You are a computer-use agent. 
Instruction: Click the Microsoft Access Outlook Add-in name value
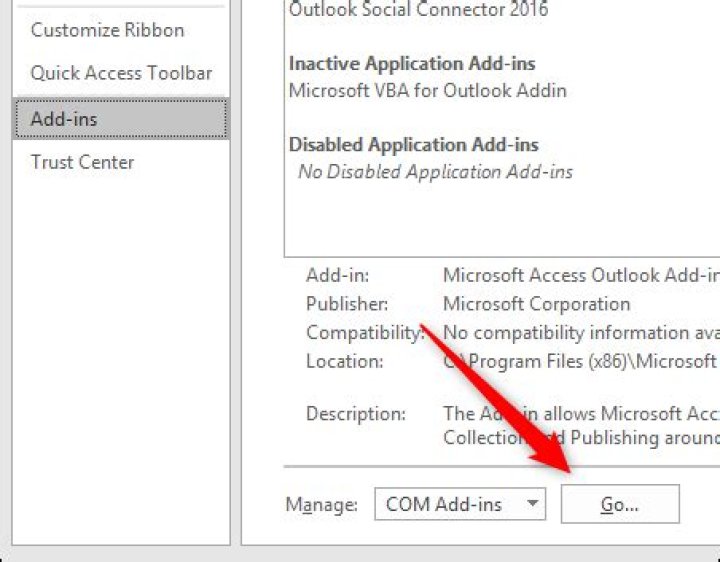(581, 275)
